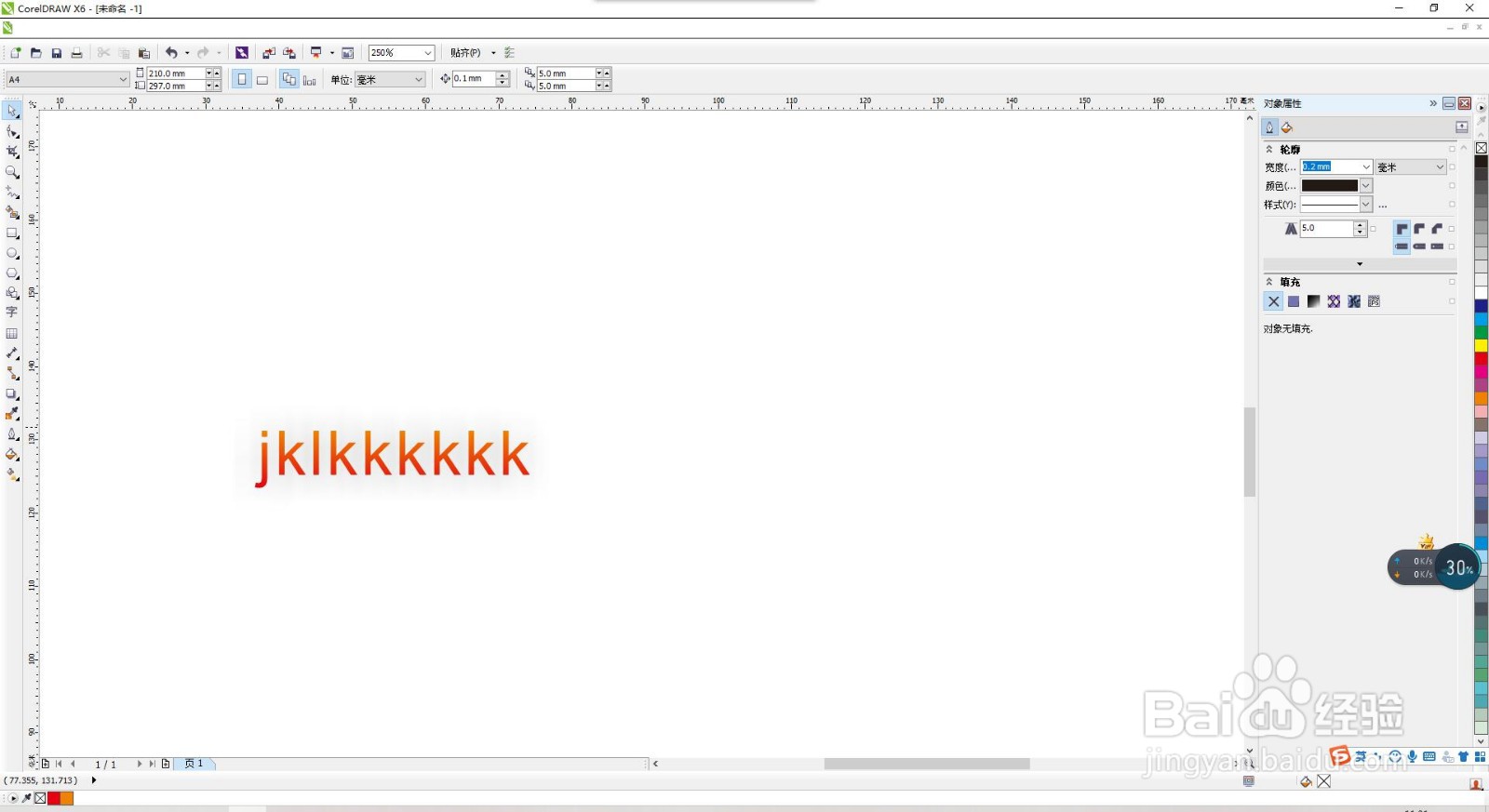Select the Outline pen tool
1489x812 pixels.
(12, 434)
